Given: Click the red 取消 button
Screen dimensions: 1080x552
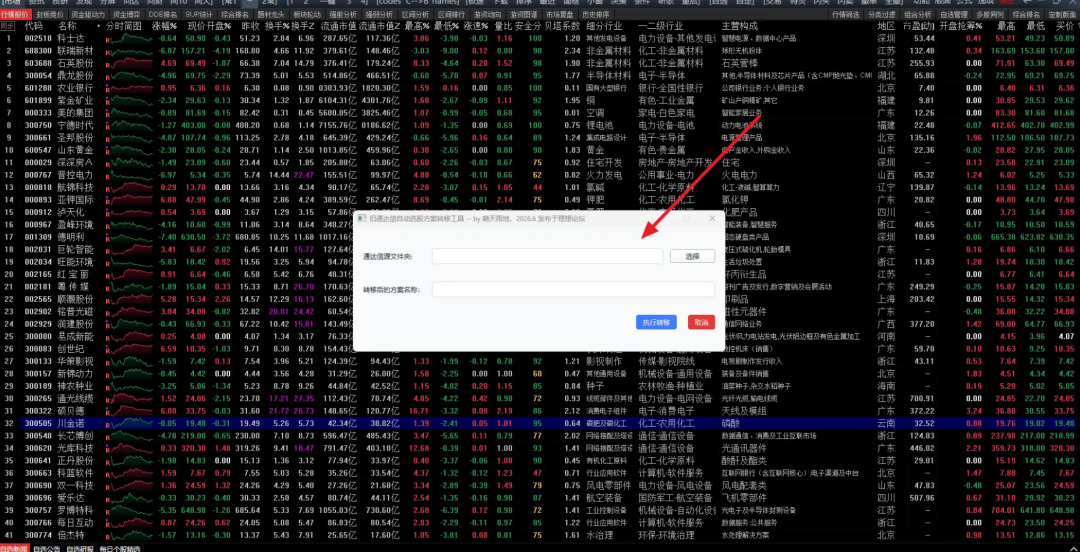Looking at the screenshot, I should (x=701, y=322).
